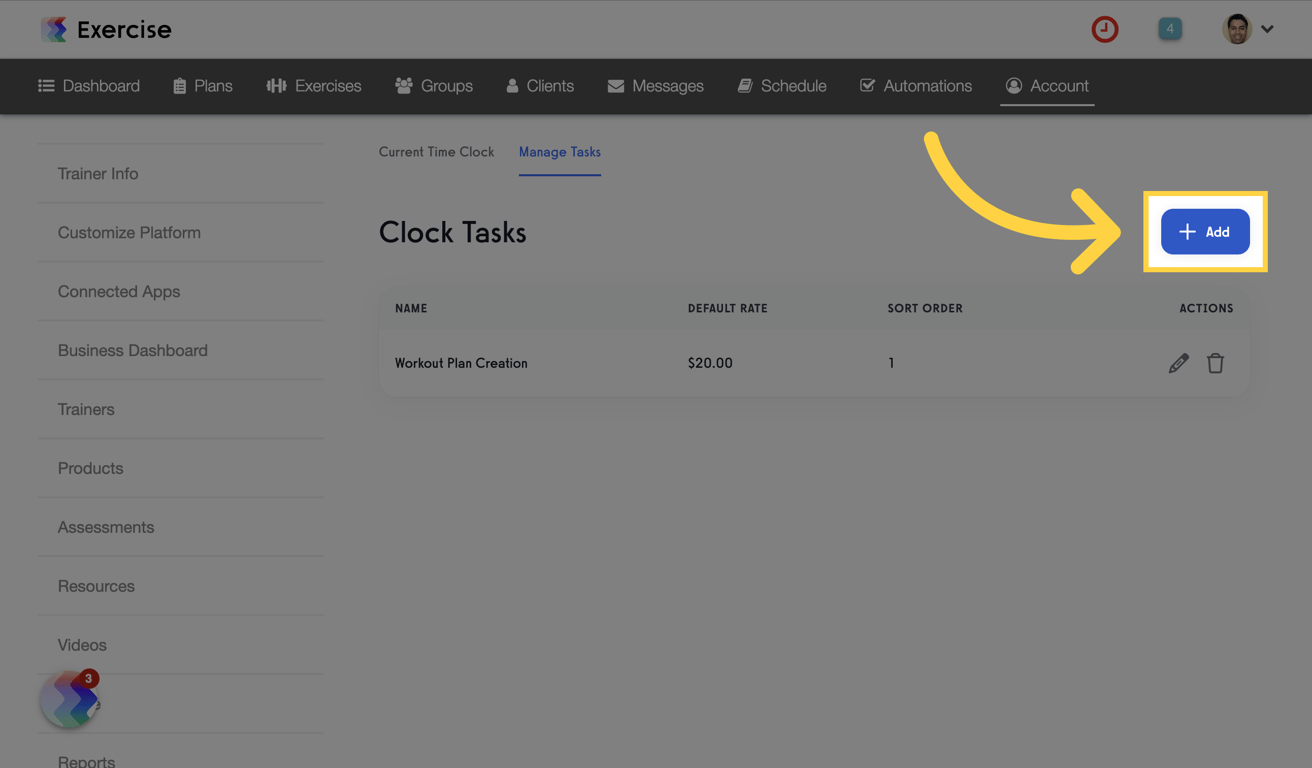
Task: Open the Plans menu
Action: coord(203,86)
